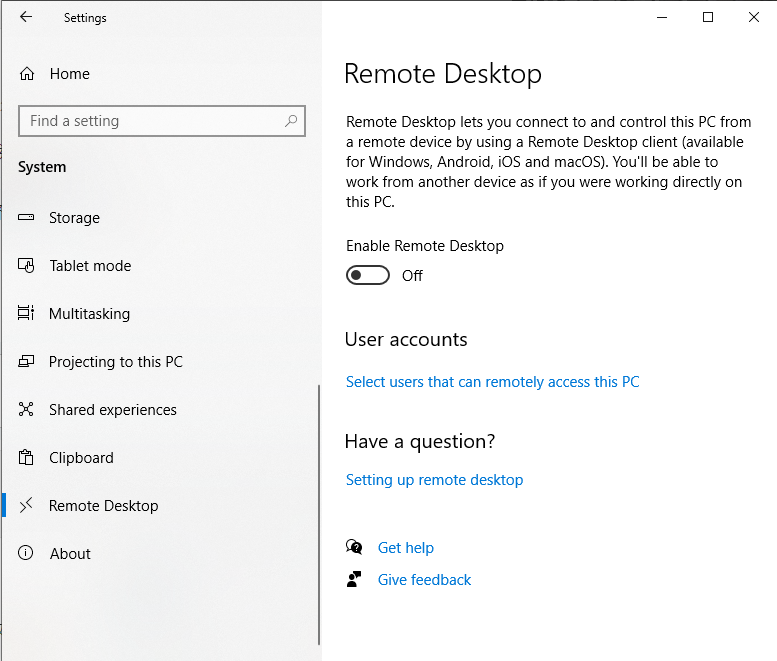Click the Shared experiences icon
This screenshot has width=777, height=661.
pos(26,409)
